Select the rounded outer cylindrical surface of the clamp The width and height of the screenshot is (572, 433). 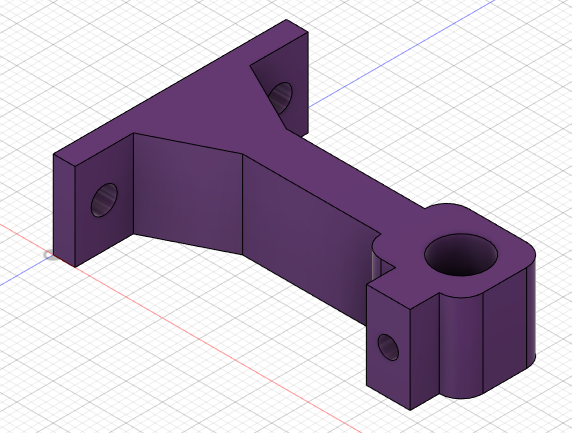pyautogui.click(x=460, y=345)
